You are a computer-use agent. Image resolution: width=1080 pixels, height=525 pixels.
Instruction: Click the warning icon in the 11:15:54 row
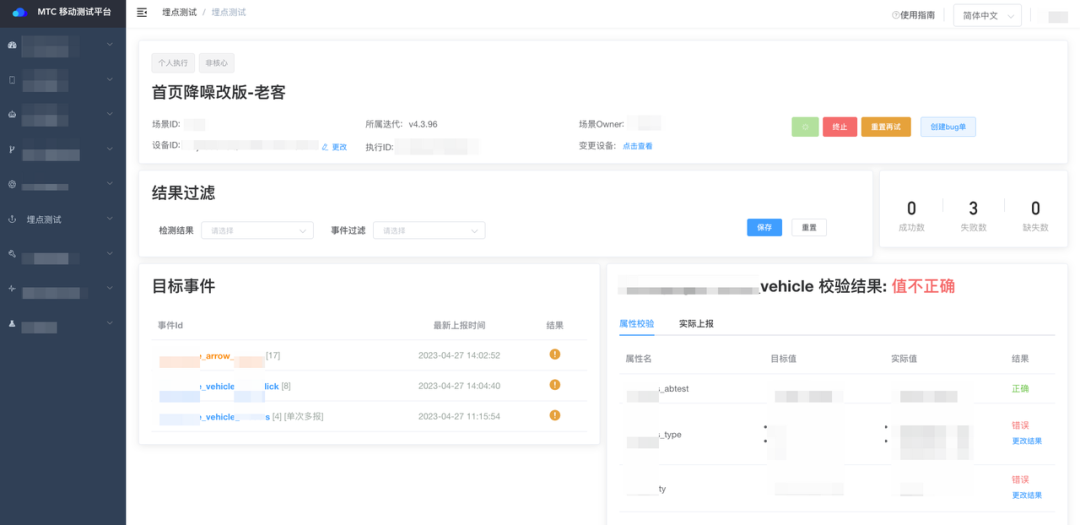click(554, 415)
